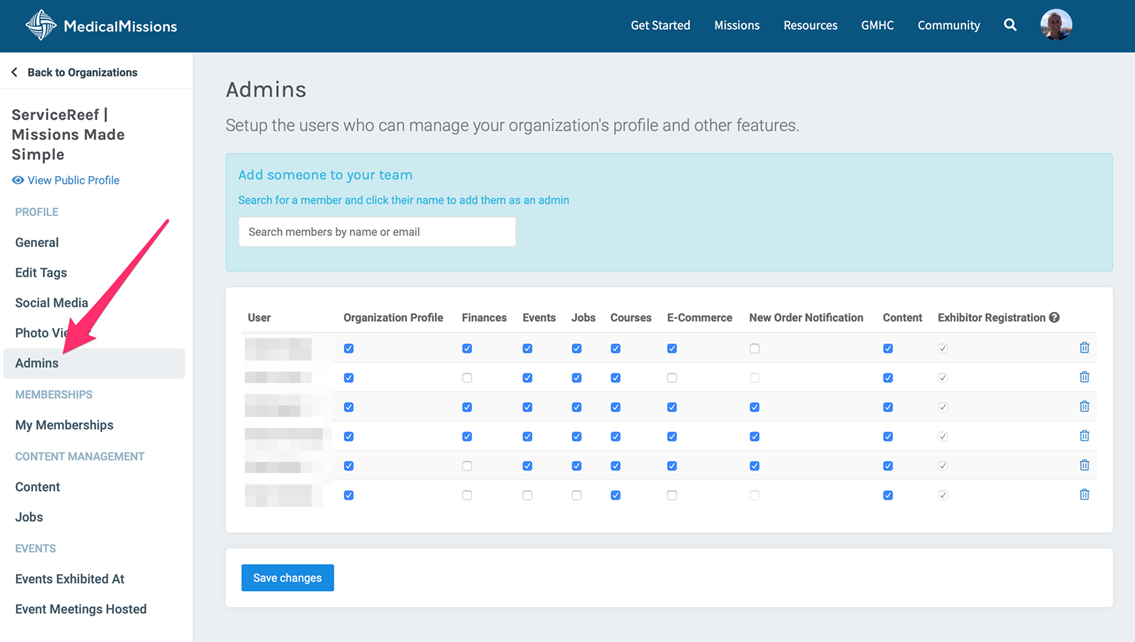Screen dimensions: 1135x642
Task: Check Finances box in second user row
Action: point(467,378)
